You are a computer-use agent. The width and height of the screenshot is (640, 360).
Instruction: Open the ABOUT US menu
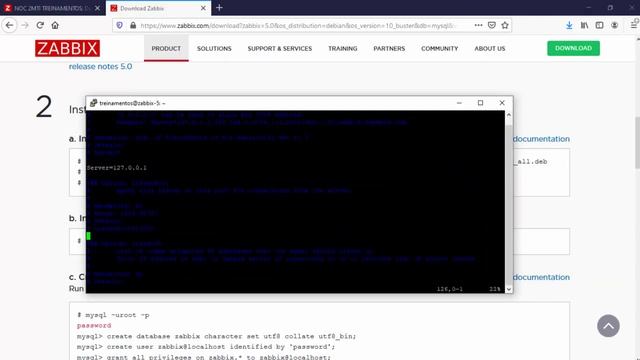pyautogui.click(x=490, y=49)
